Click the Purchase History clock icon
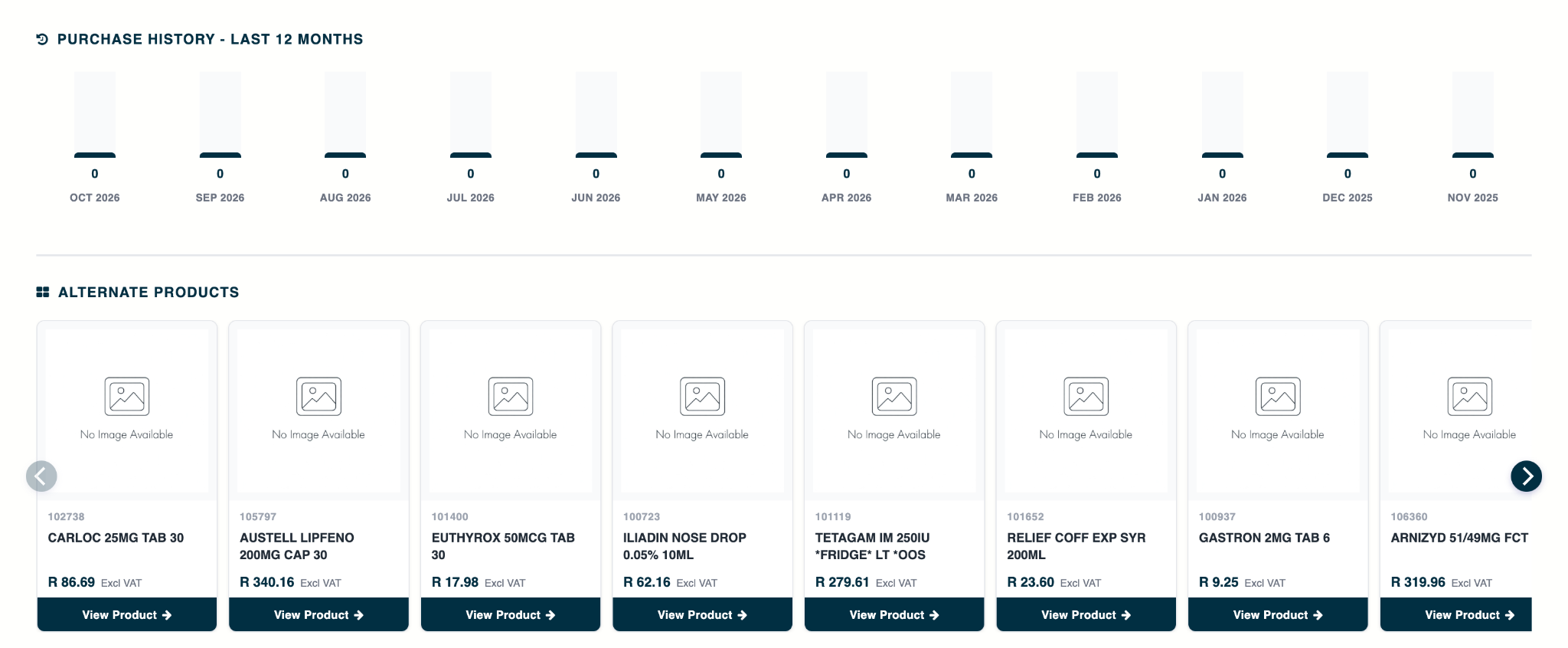1568x648 pixels. tap(42, 39)
